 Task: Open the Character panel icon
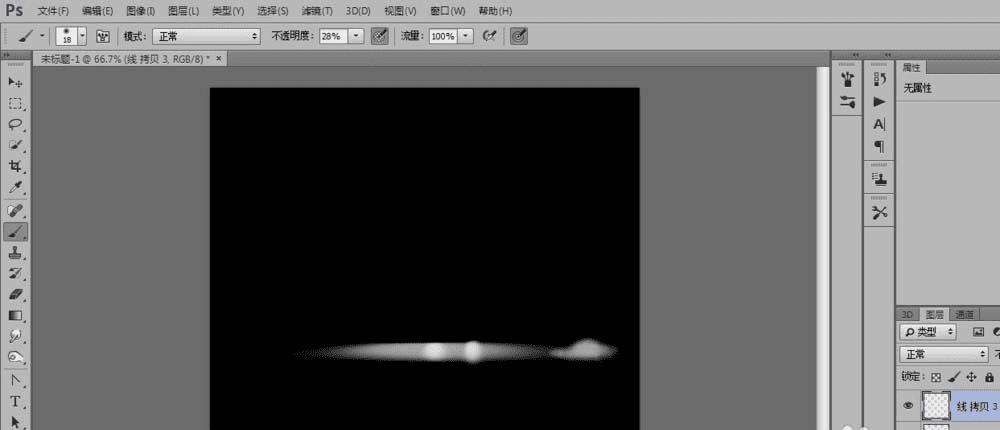coord(880,124)
